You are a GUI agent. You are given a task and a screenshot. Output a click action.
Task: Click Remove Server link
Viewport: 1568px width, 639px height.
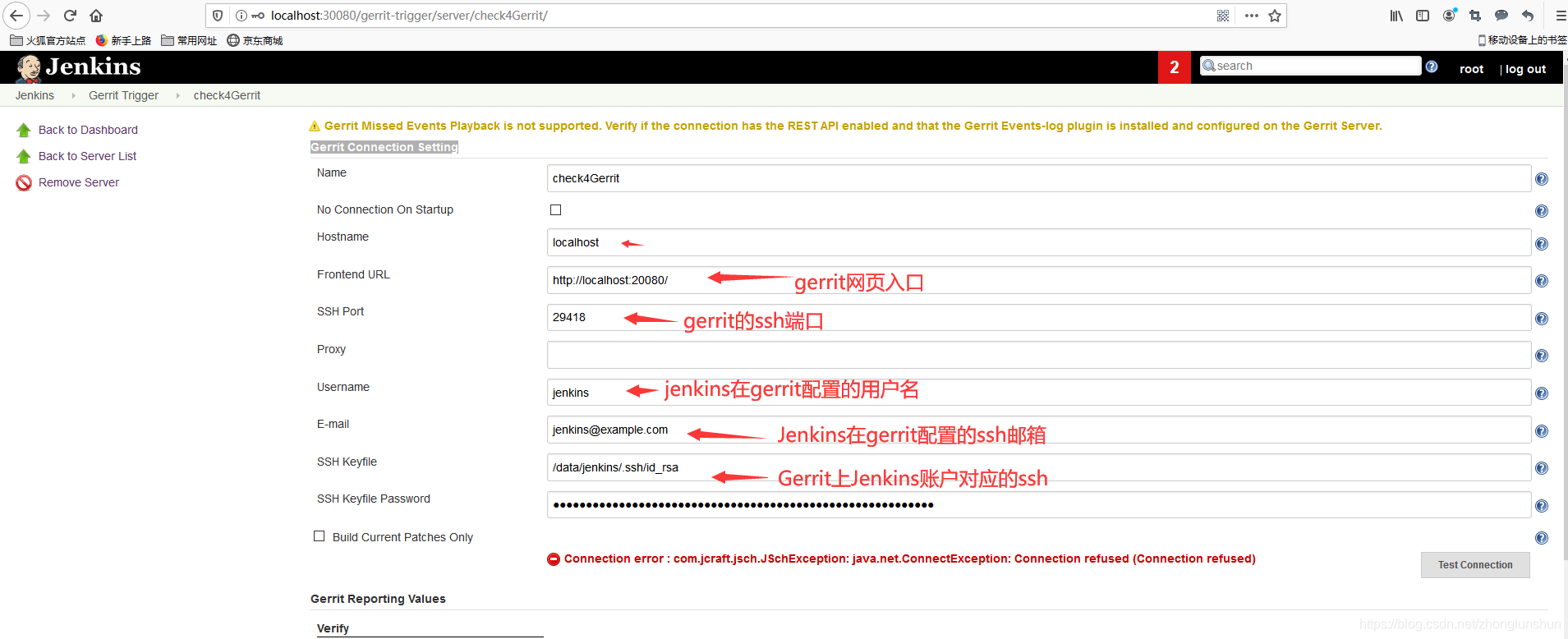[x=79, y=182]
